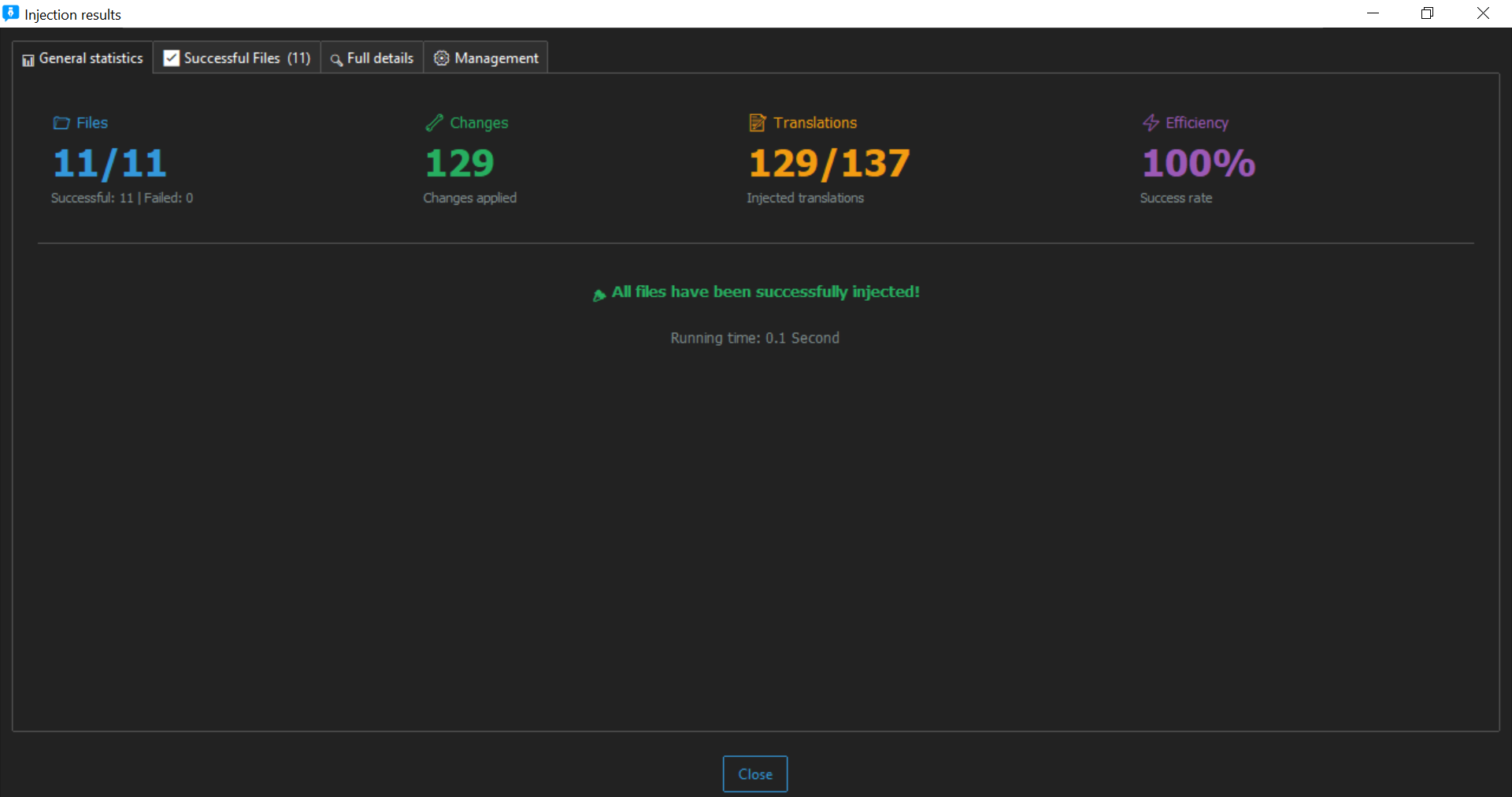The image size is (1512, 797).
Task: Minimize the Injection results window
Action: [x=1373, y=13]
